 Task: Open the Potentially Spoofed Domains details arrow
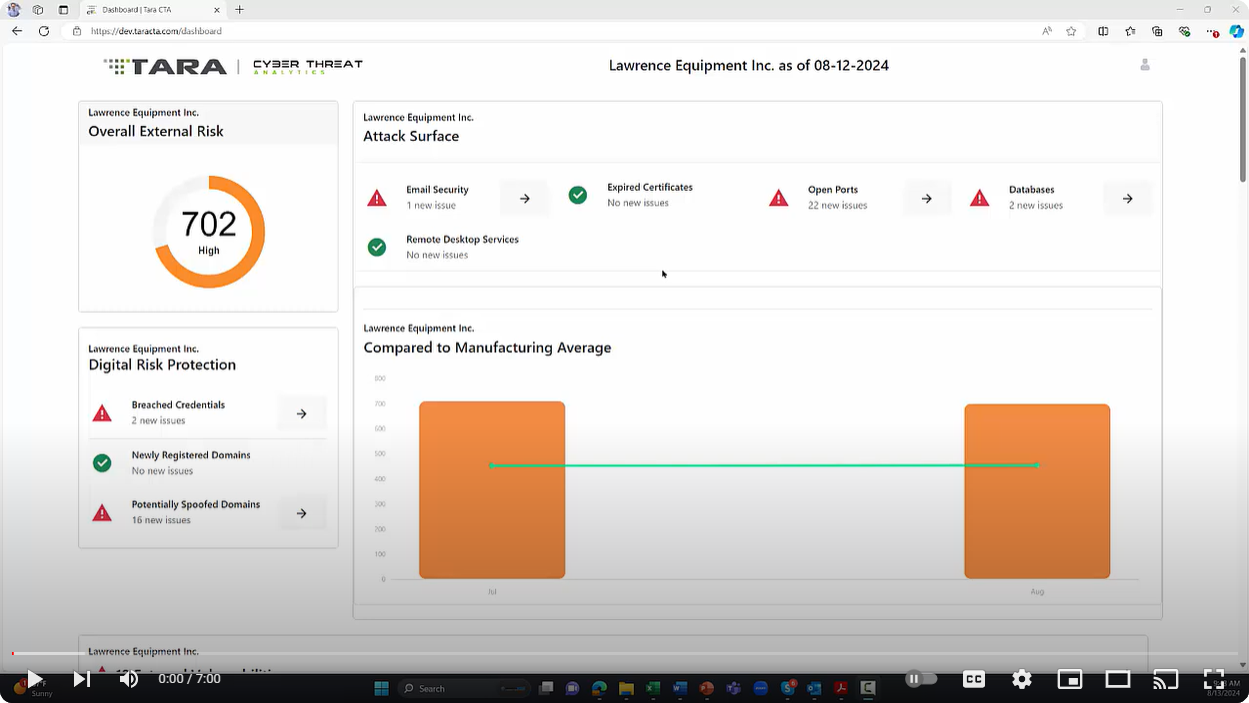[301, 513]
